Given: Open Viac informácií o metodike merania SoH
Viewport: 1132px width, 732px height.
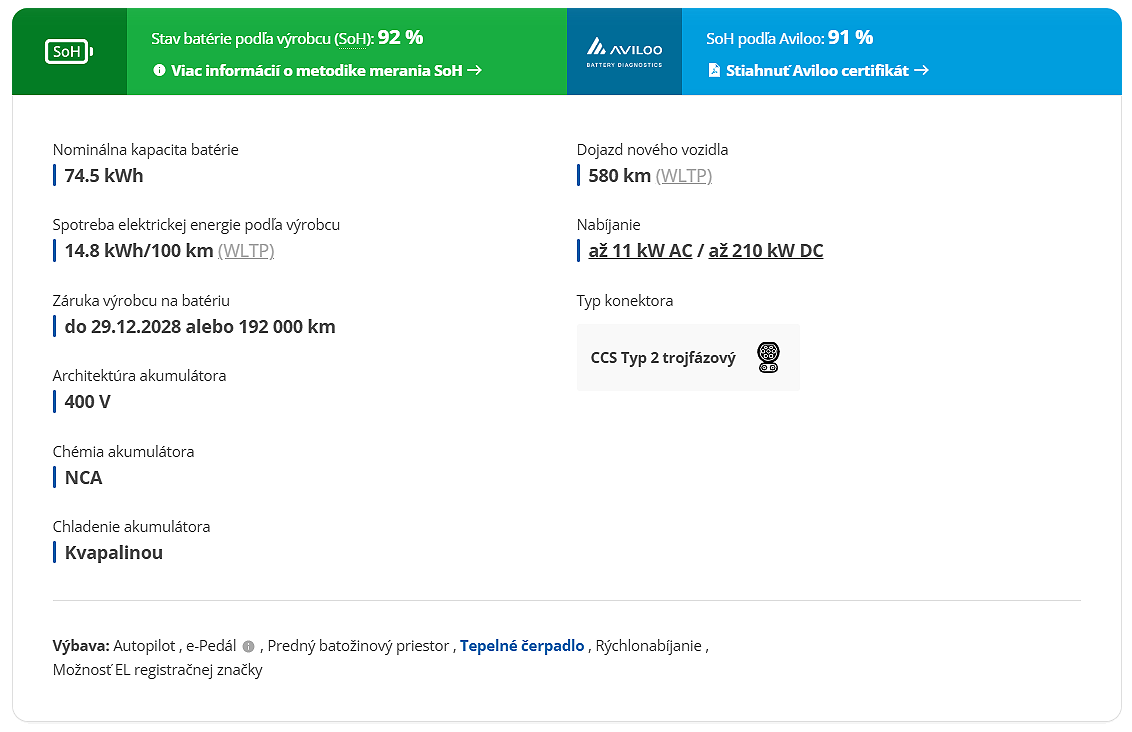Looking at the screenshot, I should (x=317, y=70).
